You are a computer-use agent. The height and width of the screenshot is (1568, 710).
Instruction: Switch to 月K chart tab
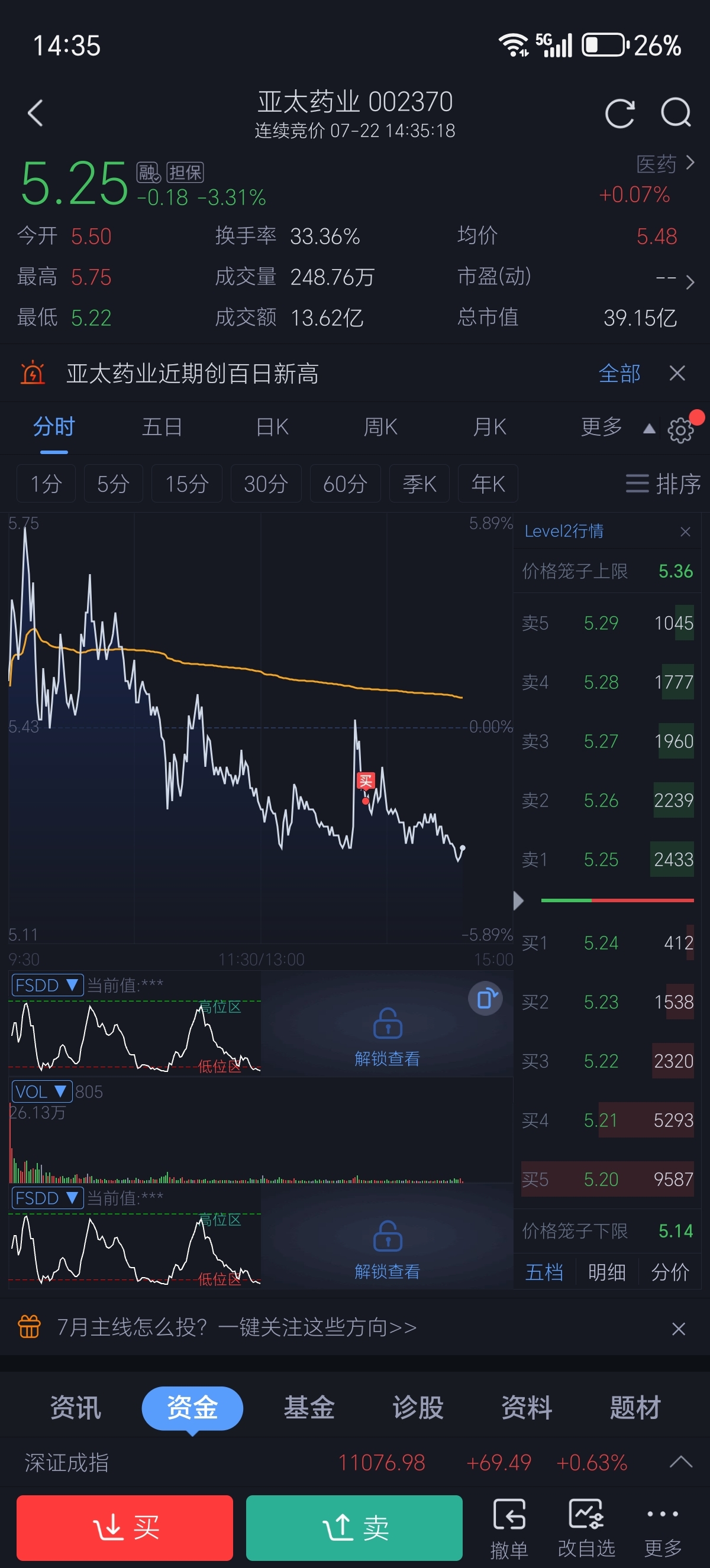coord(490,427)
